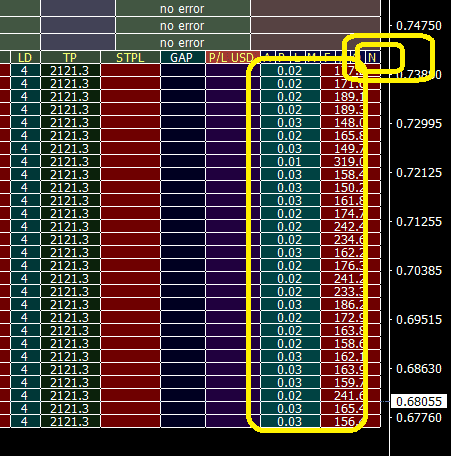
Task: Select the 0.69515 price axis label
Action: (x=419, y=320)
